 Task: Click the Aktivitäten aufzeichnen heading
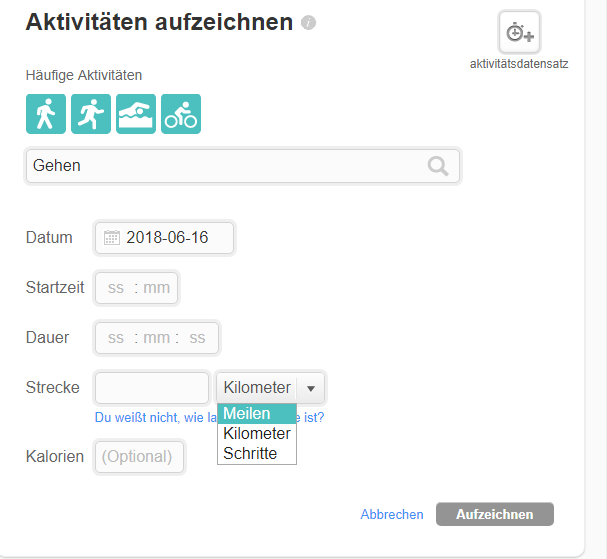point(159,22)
